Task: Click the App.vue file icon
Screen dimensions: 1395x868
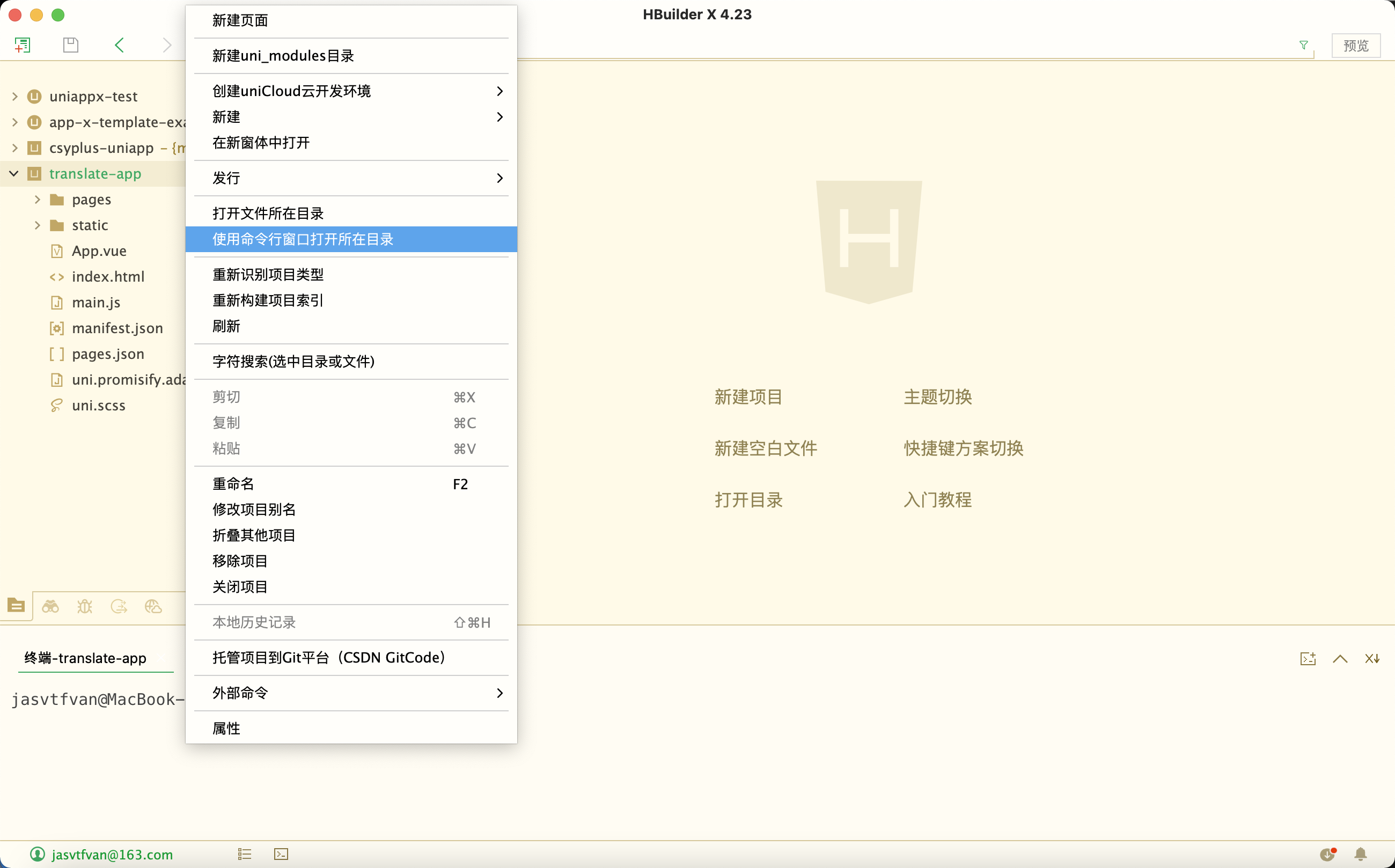Action: coord(57,251)
